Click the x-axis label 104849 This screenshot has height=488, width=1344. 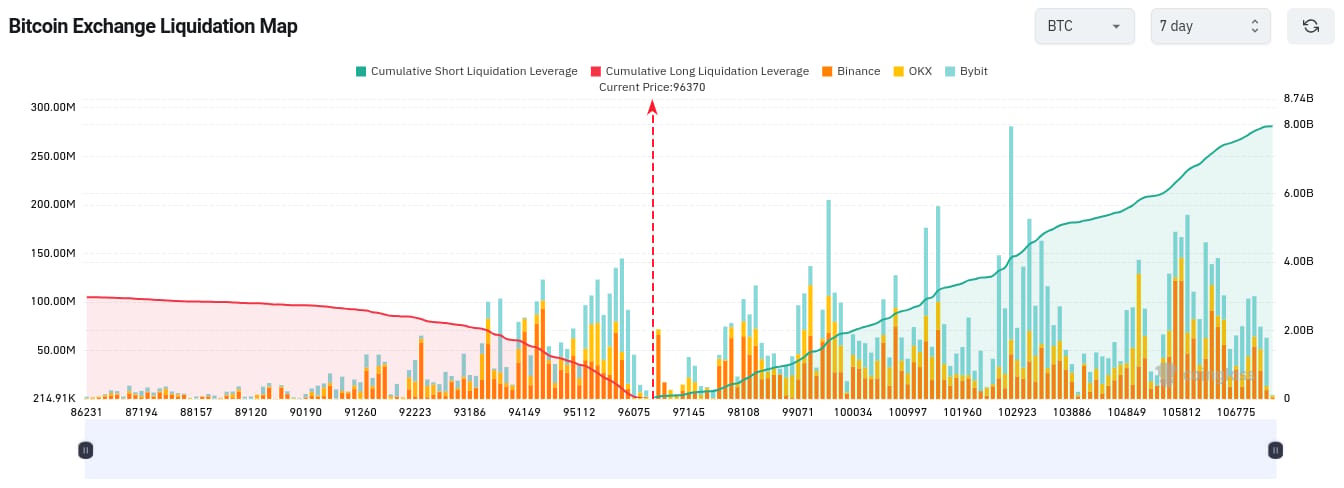[x=1127, y=411]
